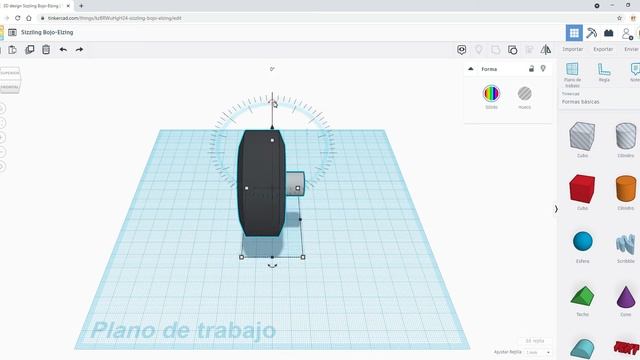
Task: Select the Plano de trabajo tool
Action: point(572,74)
